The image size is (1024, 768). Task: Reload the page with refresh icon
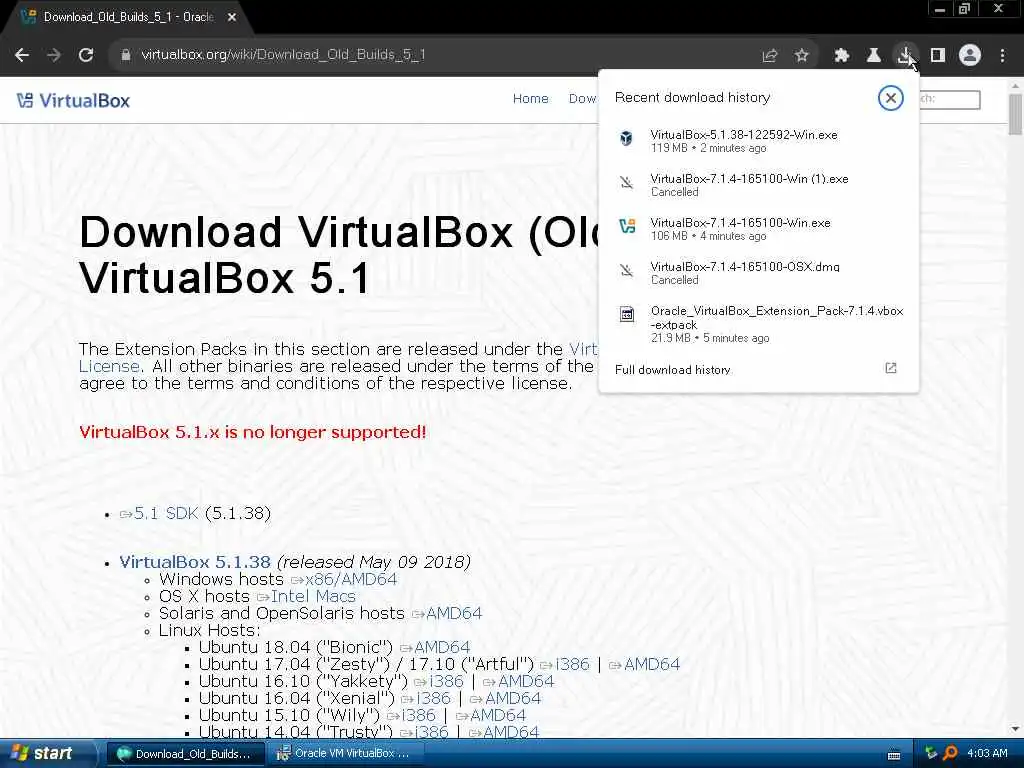[x=86, y=55]
